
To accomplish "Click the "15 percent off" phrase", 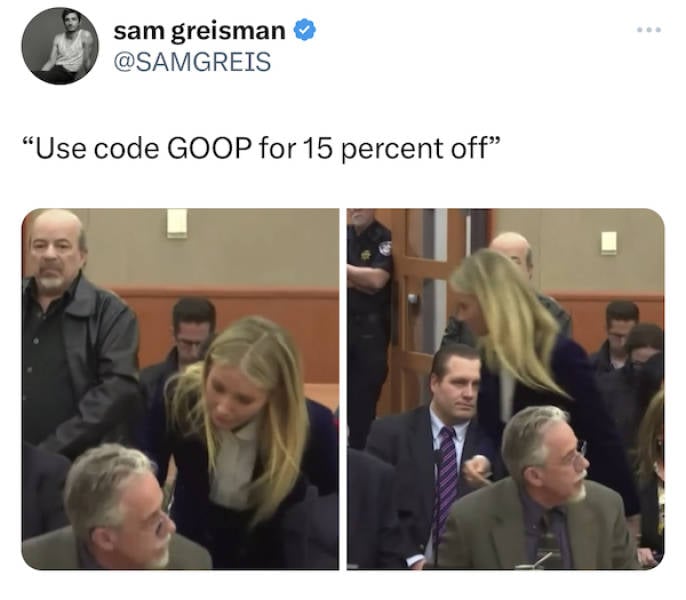I will [x=394, y=150].
